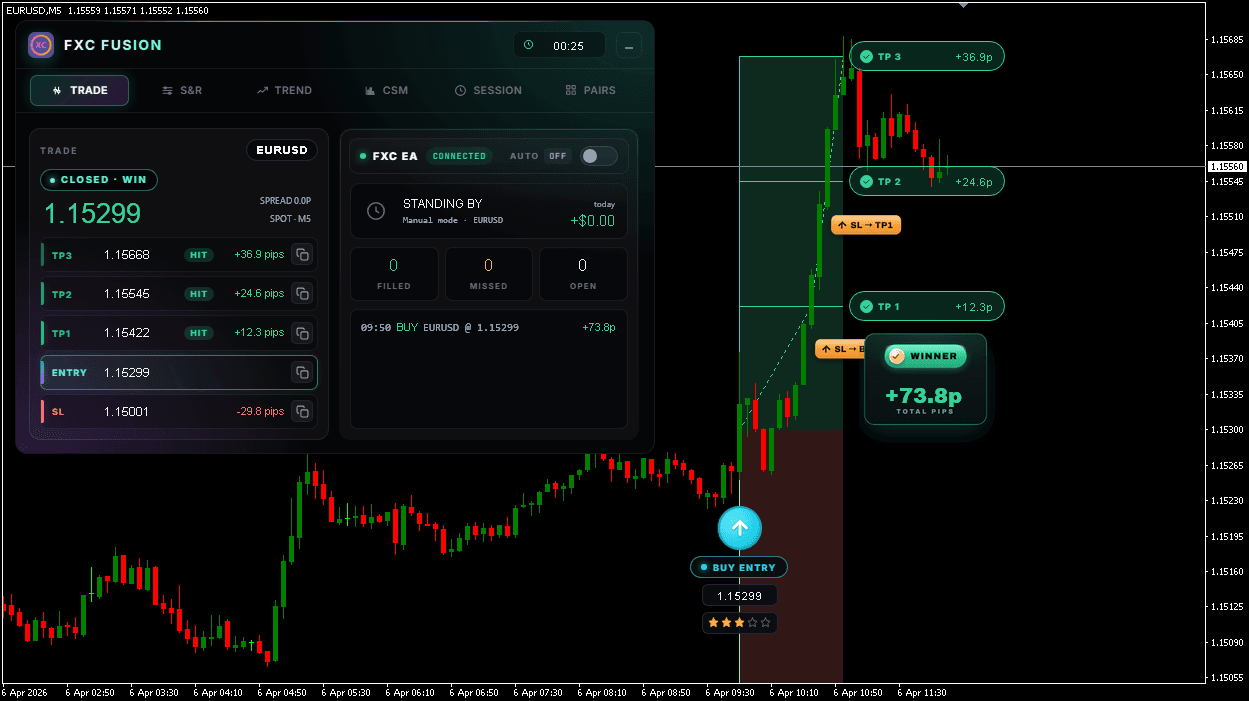Screen dimensions: 1249x701
Task: Copy the TP1 price 1.15422
Action: pyautogui.click(x=301, y=333)
